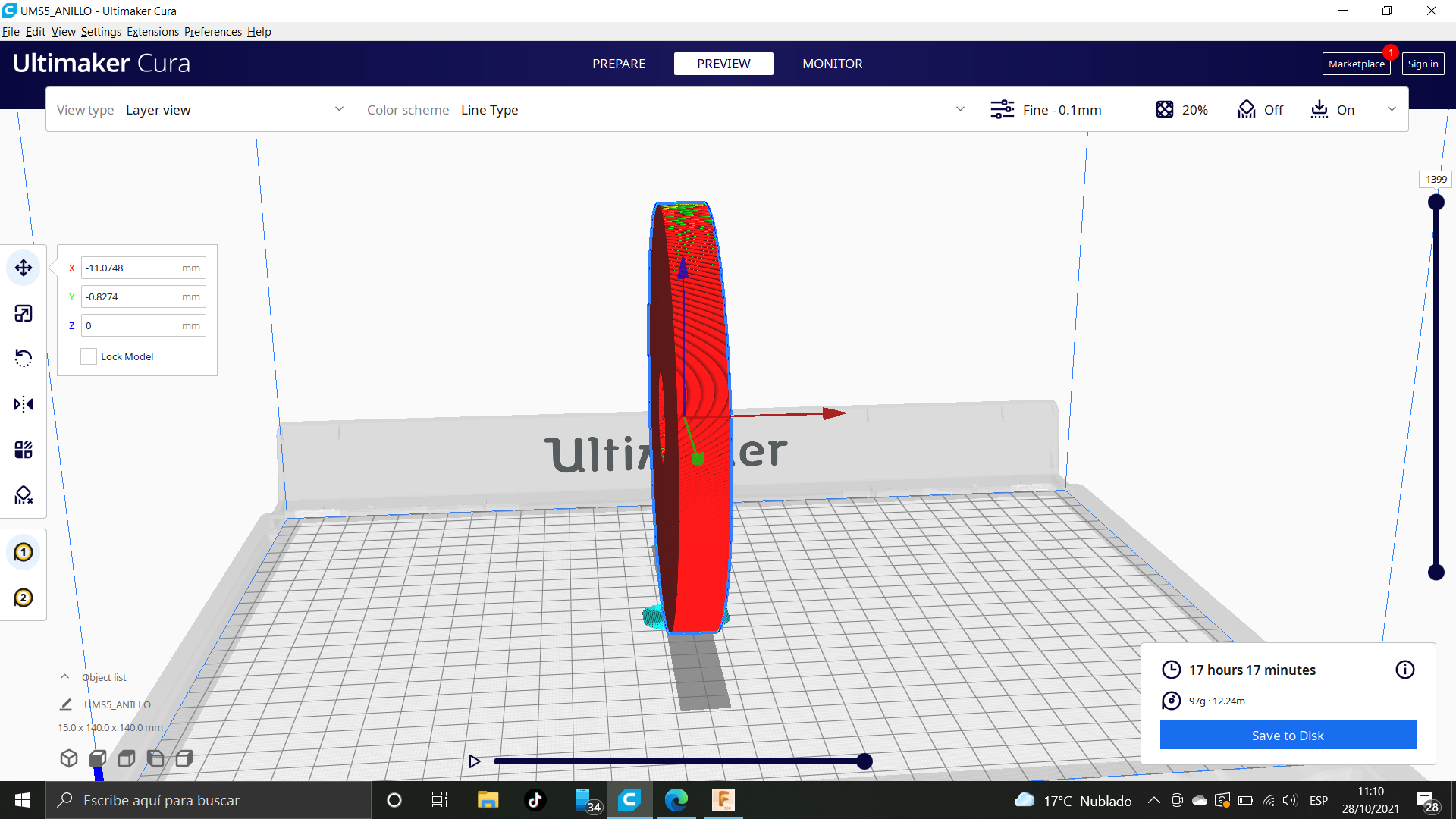The image size is (1456, 819).
Task: Click the top layer slider handle
Action: tap(1436, 202)
